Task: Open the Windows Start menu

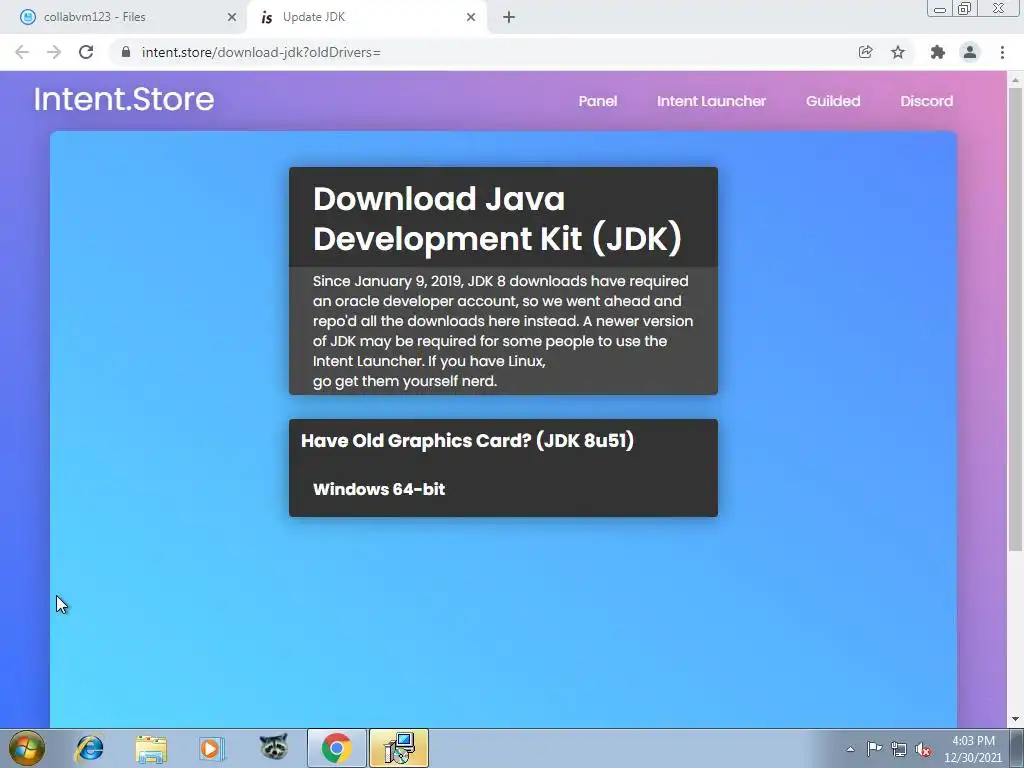Action: click(26, 748)
